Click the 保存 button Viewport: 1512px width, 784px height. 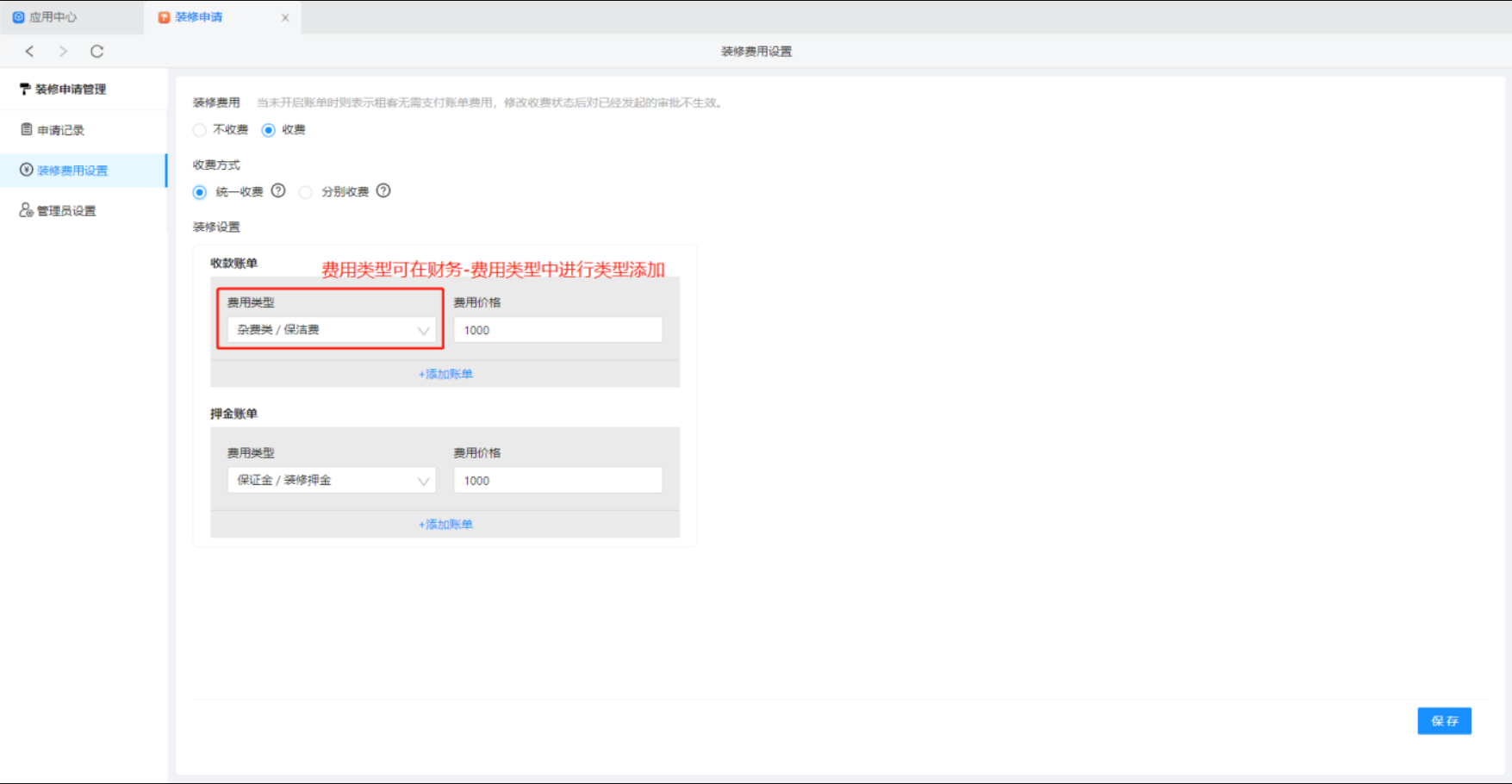[1444, 721]
